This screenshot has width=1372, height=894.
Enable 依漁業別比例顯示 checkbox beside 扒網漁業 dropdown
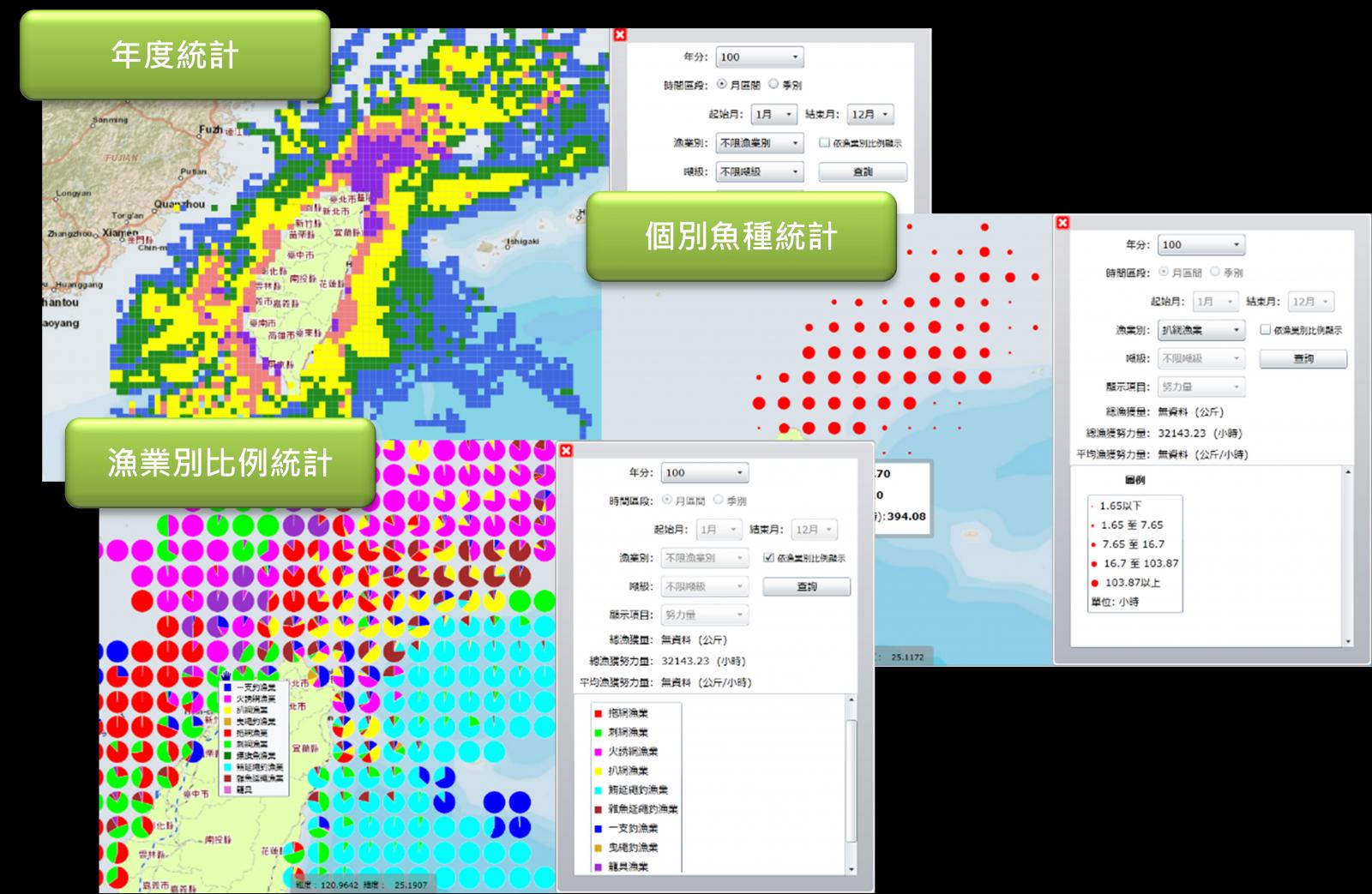tap(1265, 330)
